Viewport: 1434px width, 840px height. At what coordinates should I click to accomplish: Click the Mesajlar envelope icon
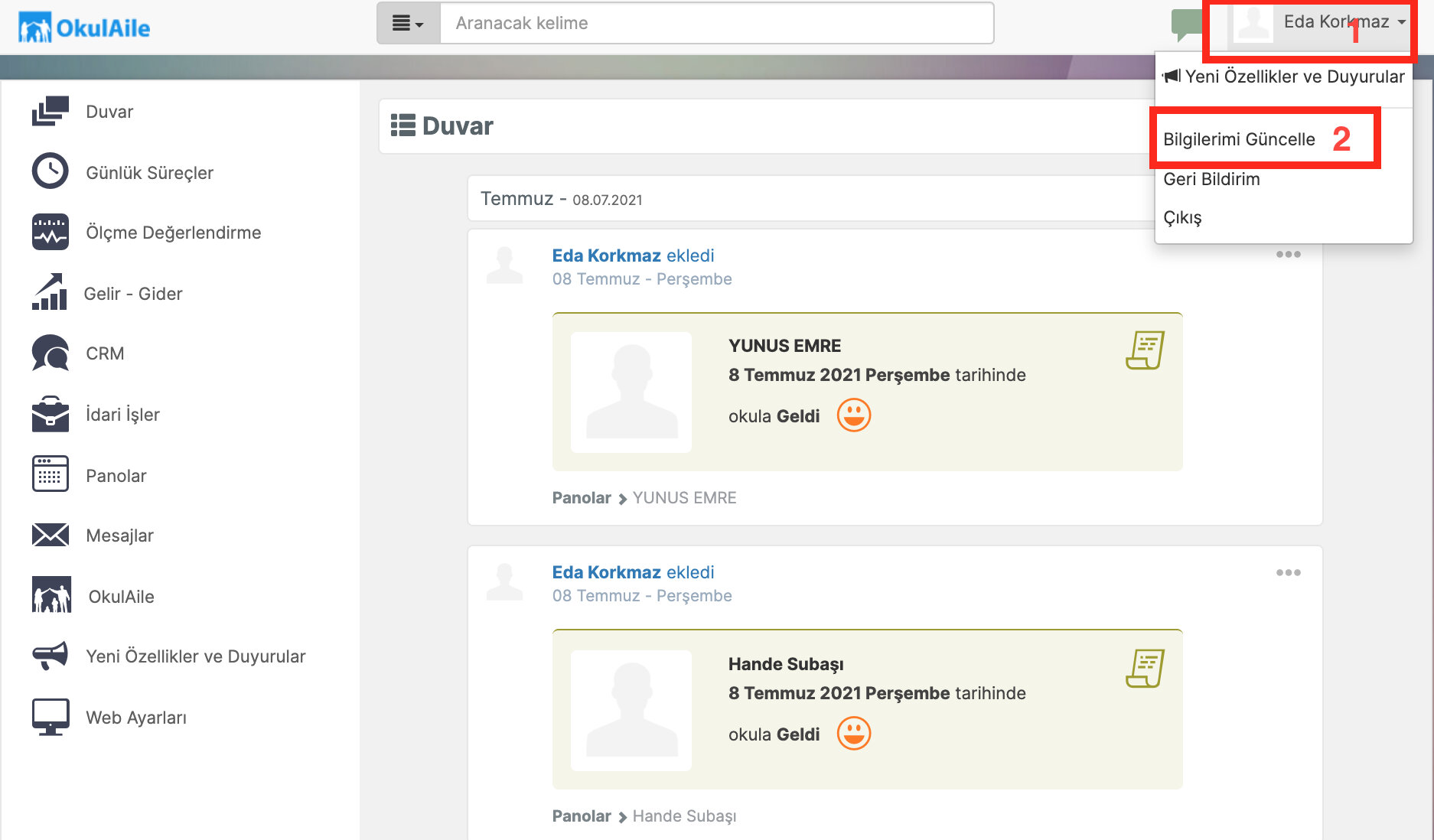click(x=51, y=535)
